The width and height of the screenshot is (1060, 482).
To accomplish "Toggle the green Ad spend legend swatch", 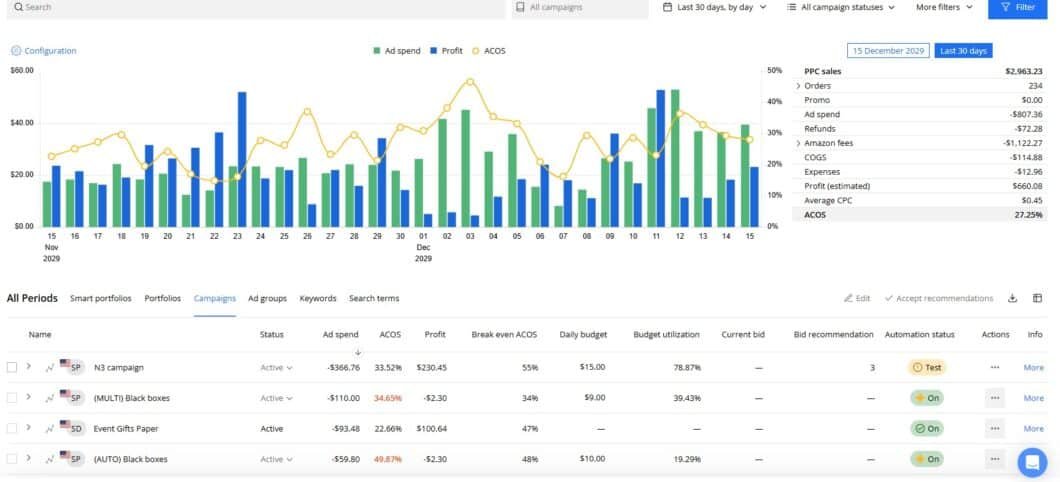I will tap(377, 50).
